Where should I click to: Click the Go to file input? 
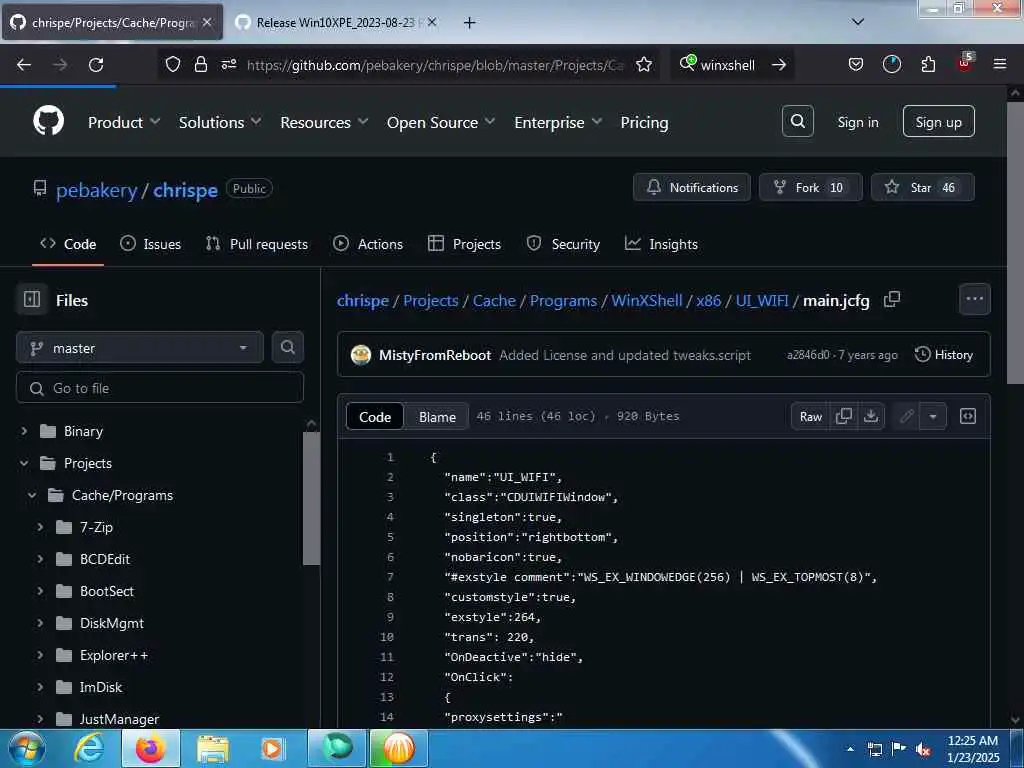(x=160, y=388)
